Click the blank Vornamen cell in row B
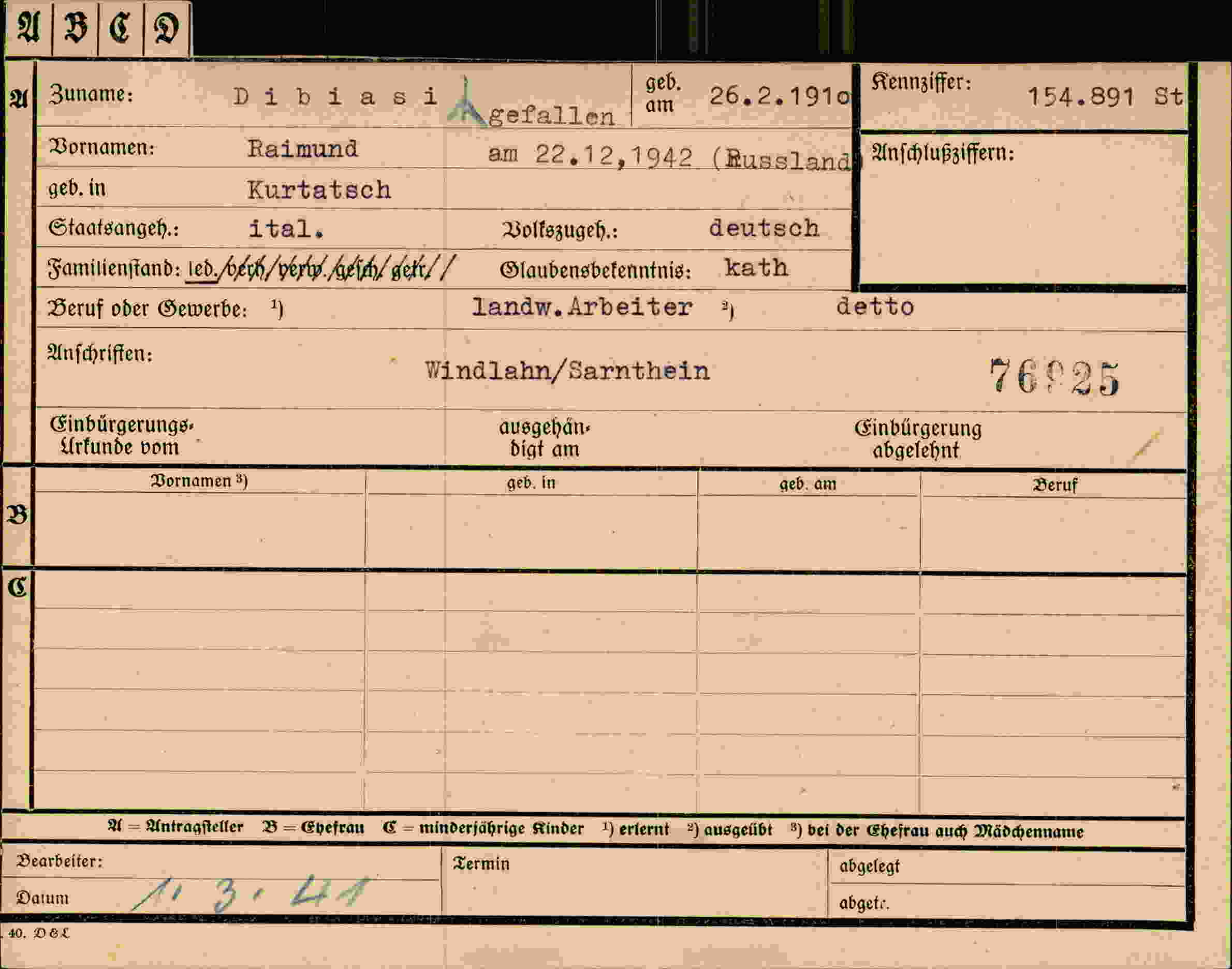1232x969 pixels. click(x=200, y=530)
